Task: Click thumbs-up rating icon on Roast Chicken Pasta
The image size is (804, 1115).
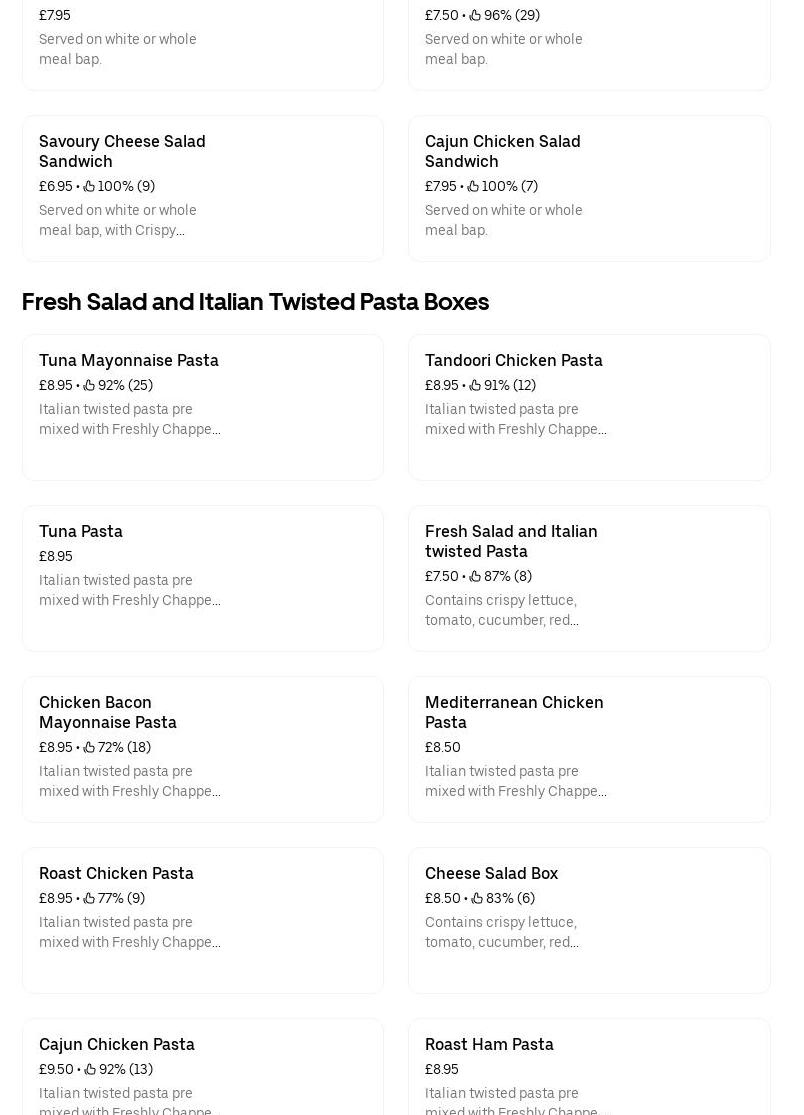Action: (89, 898)
